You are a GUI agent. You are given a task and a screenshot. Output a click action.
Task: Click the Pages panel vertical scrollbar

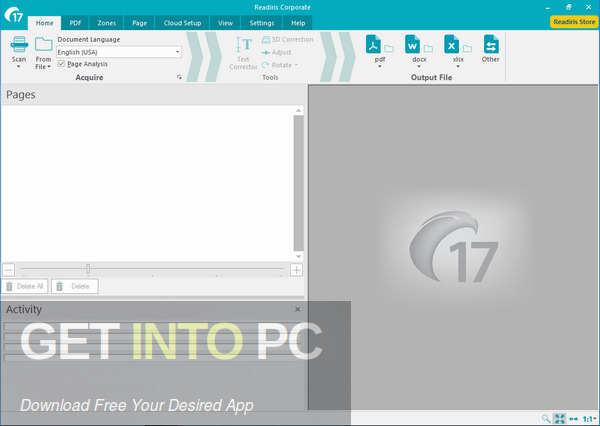point(298,183)
